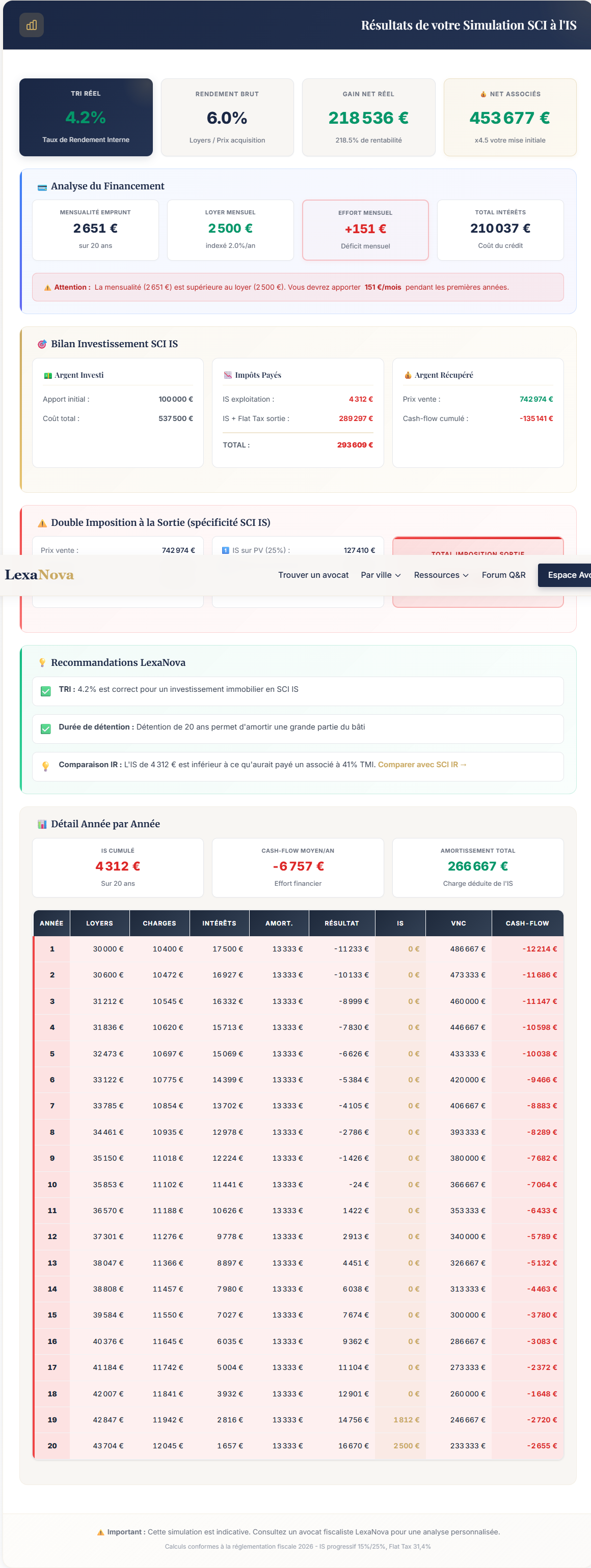Click the lightbulb icon beside Comparaison IR
This screenshot has height=1568, width=591.
coord(46,766)
